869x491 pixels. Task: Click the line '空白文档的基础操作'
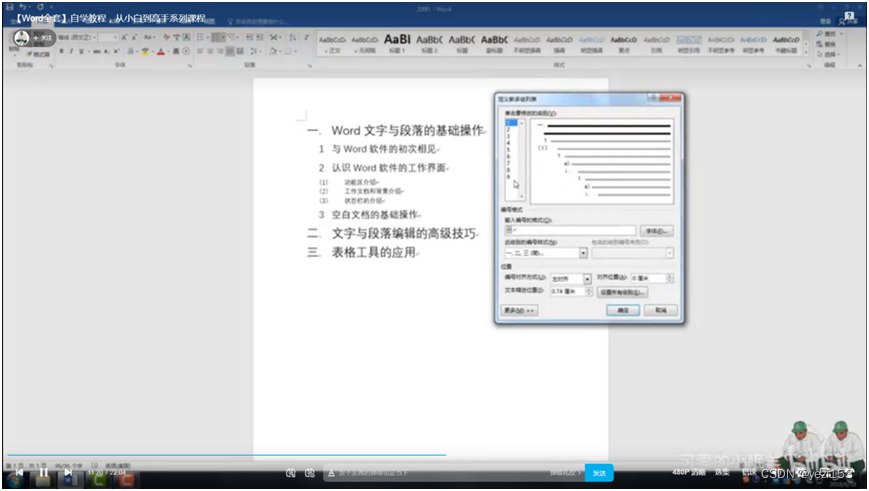tap(375, 214)
